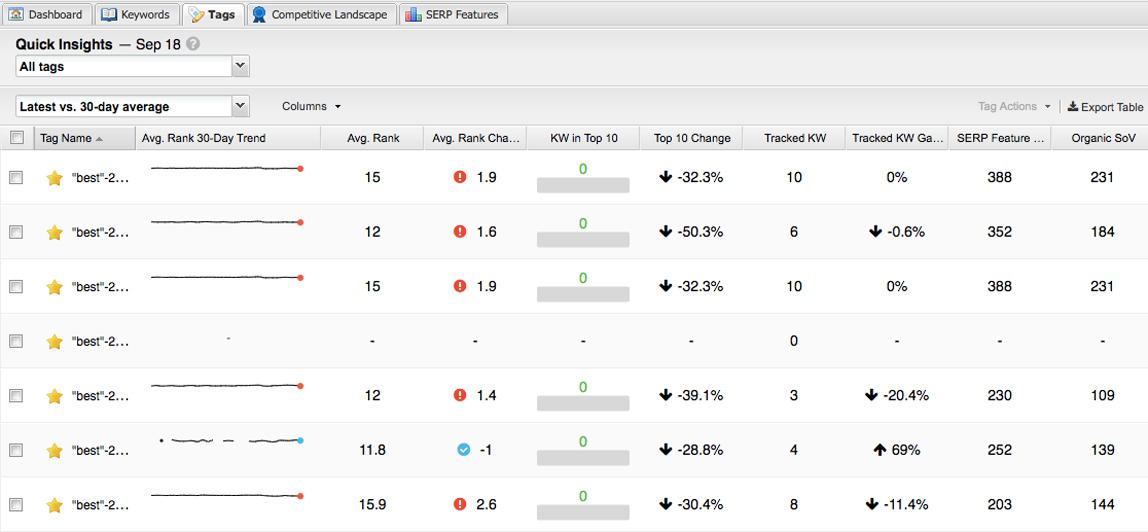Open the SERP Features tab

pos(452,15)
